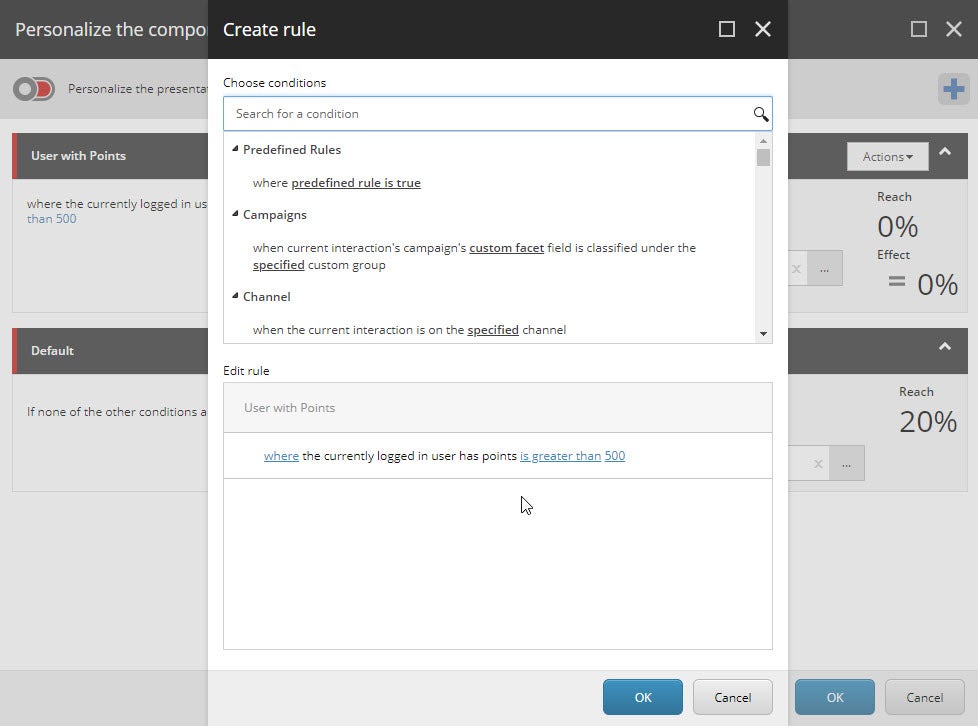978x726 pixels.
Task: Click the ellipsis (...) browse icon in the Default variant row
Action: pyautogui.click(x=847, y=463)
